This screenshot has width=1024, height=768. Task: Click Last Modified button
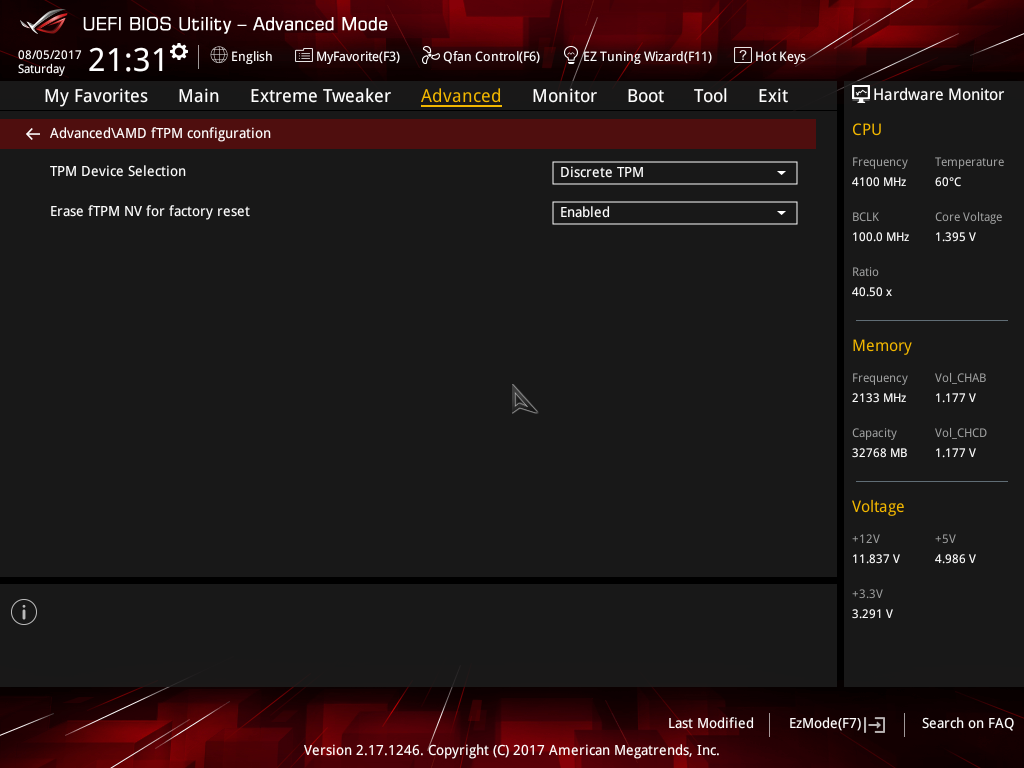pyautogui.click(x=710, y=723)
